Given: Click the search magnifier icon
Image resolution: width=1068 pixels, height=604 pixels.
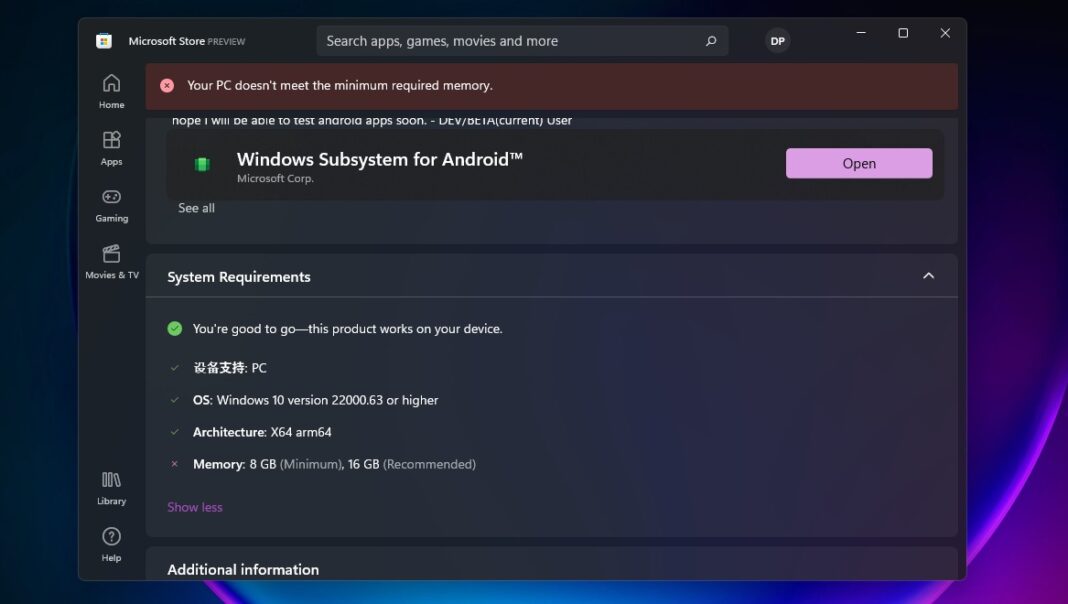Looking at the screenshot, I should pos(711,41).
